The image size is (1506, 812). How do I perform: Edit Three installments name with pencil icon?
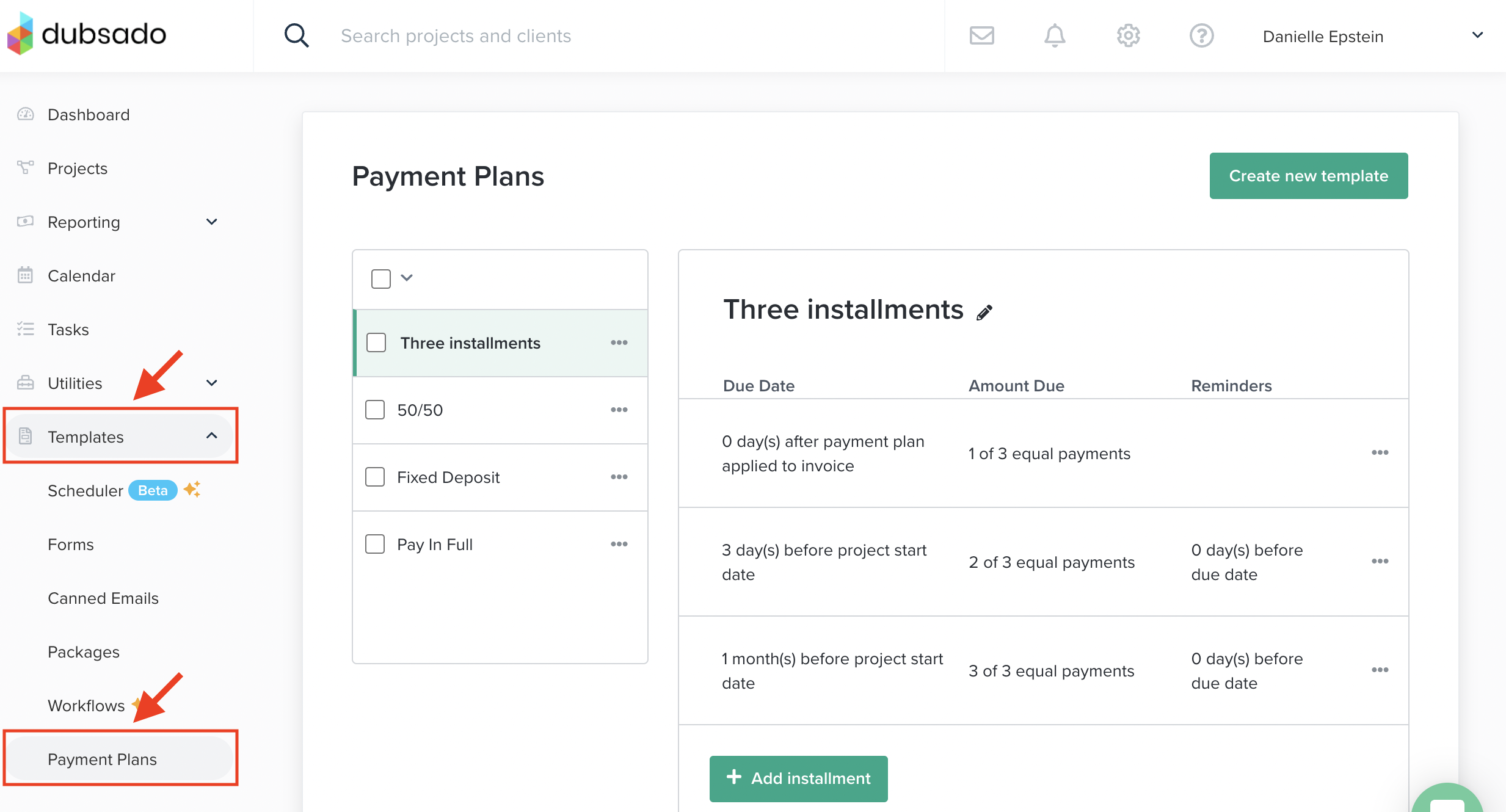[984, 313]
